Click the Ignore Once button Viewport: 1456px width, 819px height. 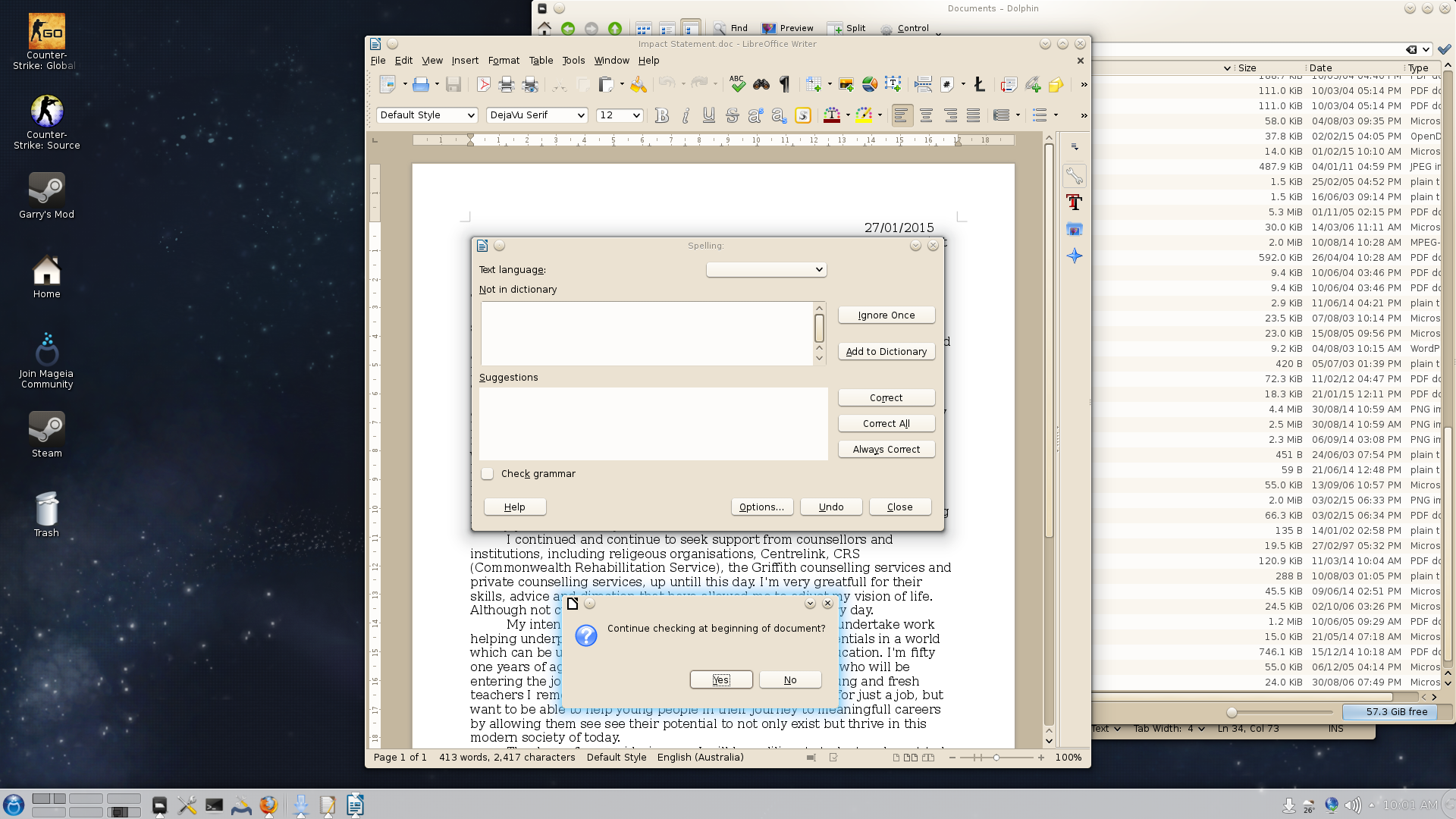click(x=886, y=315)
